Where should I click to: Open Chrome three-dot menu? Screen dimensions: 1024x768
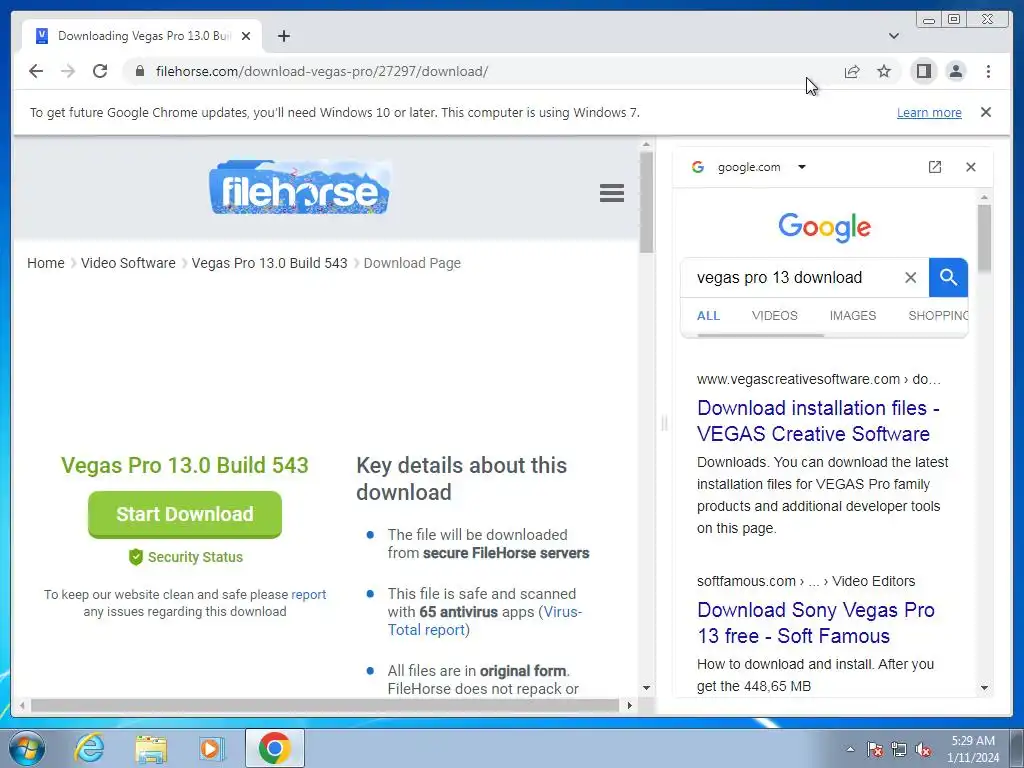coord(988,71)
